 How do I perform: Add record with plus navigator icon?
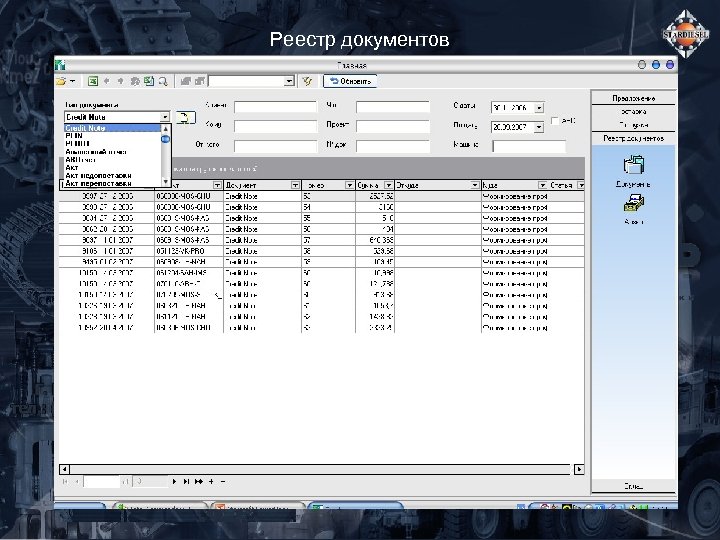211,482
